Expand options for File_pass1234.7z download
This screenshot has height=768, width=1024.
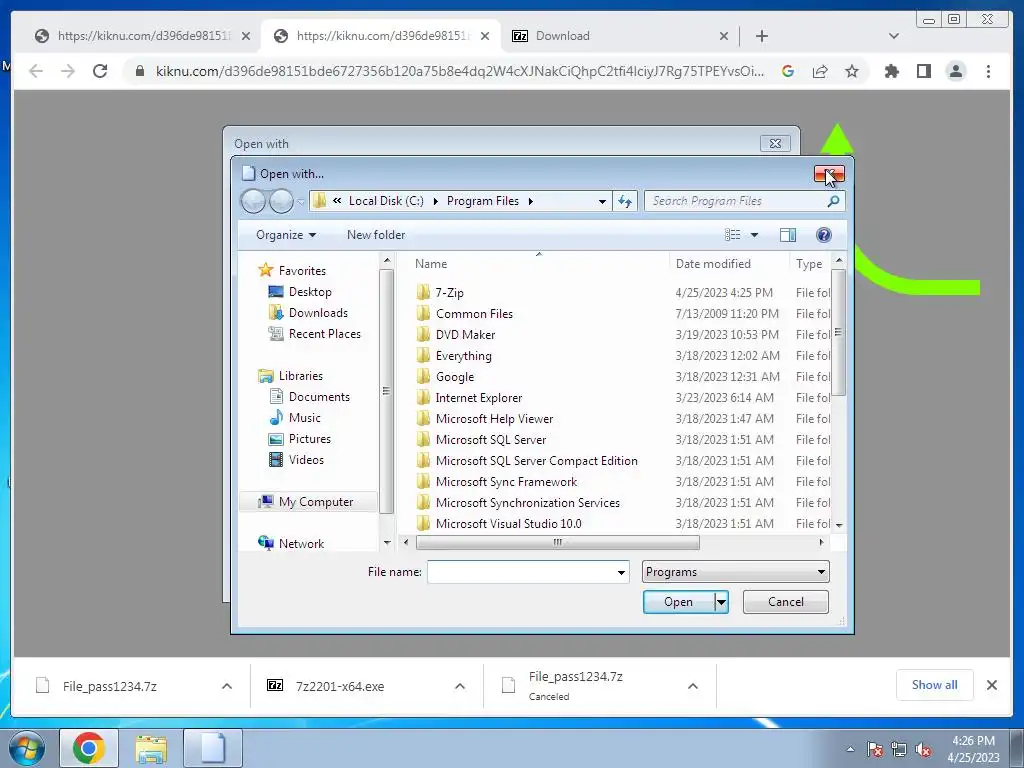point(227,686)
